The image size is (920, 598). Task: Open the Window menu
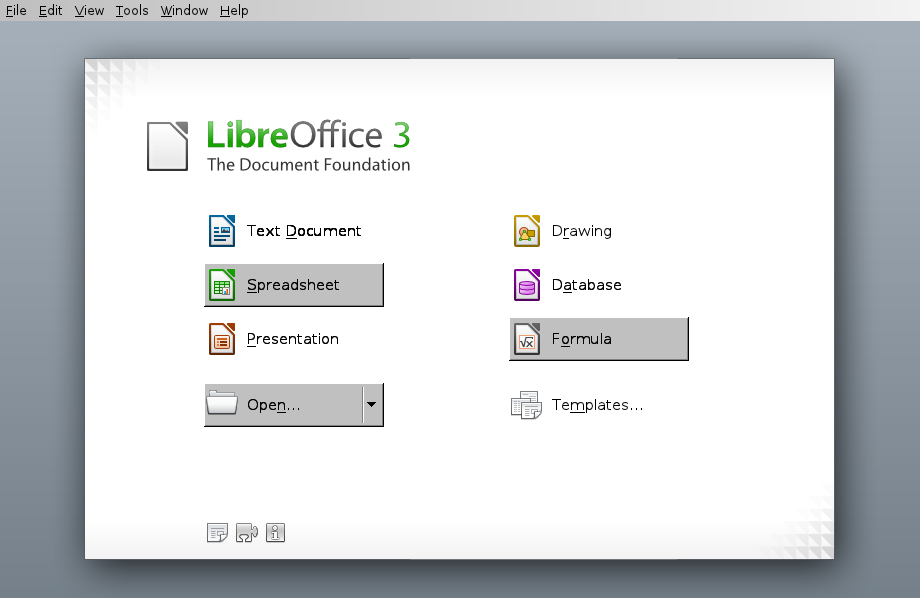[x=184, y=11]
